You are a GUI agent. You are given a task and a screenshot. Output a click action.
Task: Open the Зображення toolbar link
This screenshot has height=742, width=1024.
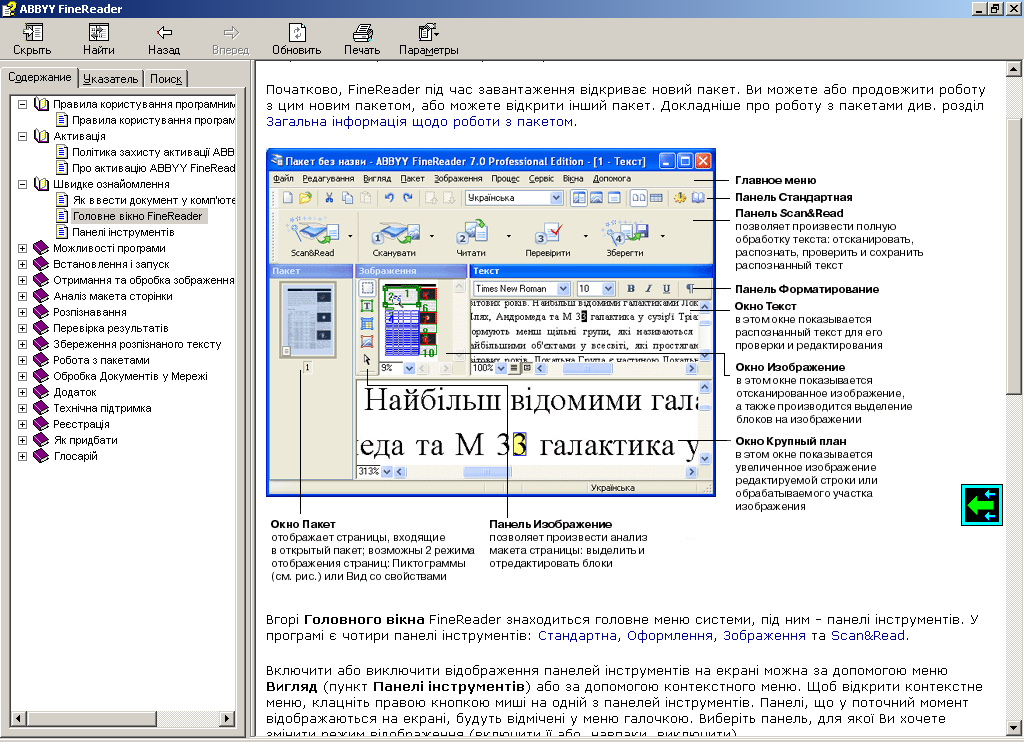click(x=764, y=636)
